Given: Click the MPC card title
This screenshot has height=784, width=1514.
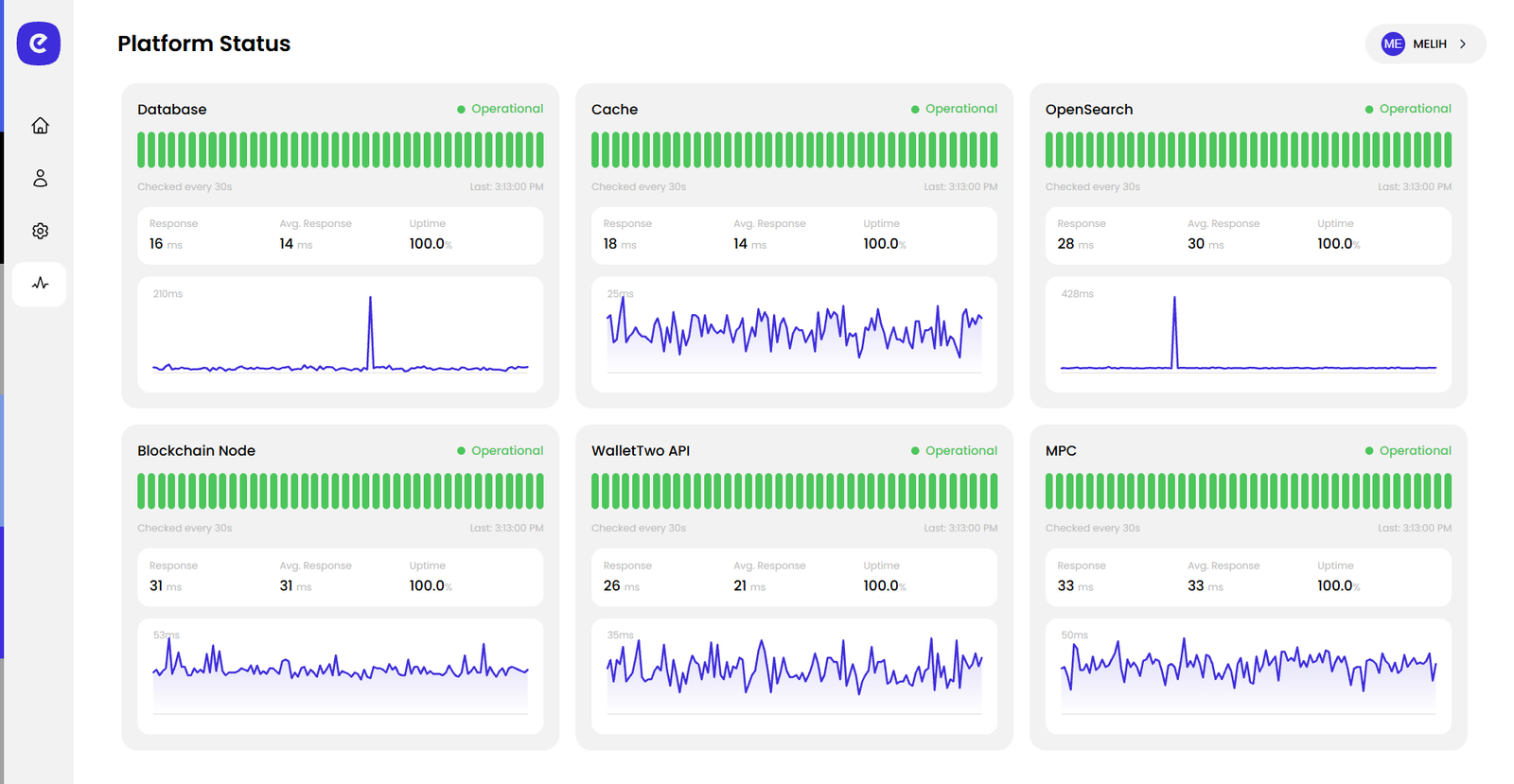Looking at the screenshot, I should click(1061, 451).
